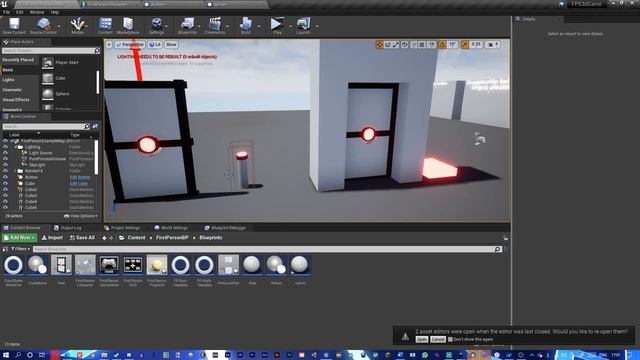Collapse the Lighting folder in World Outliner

click(x=16, y=147)
